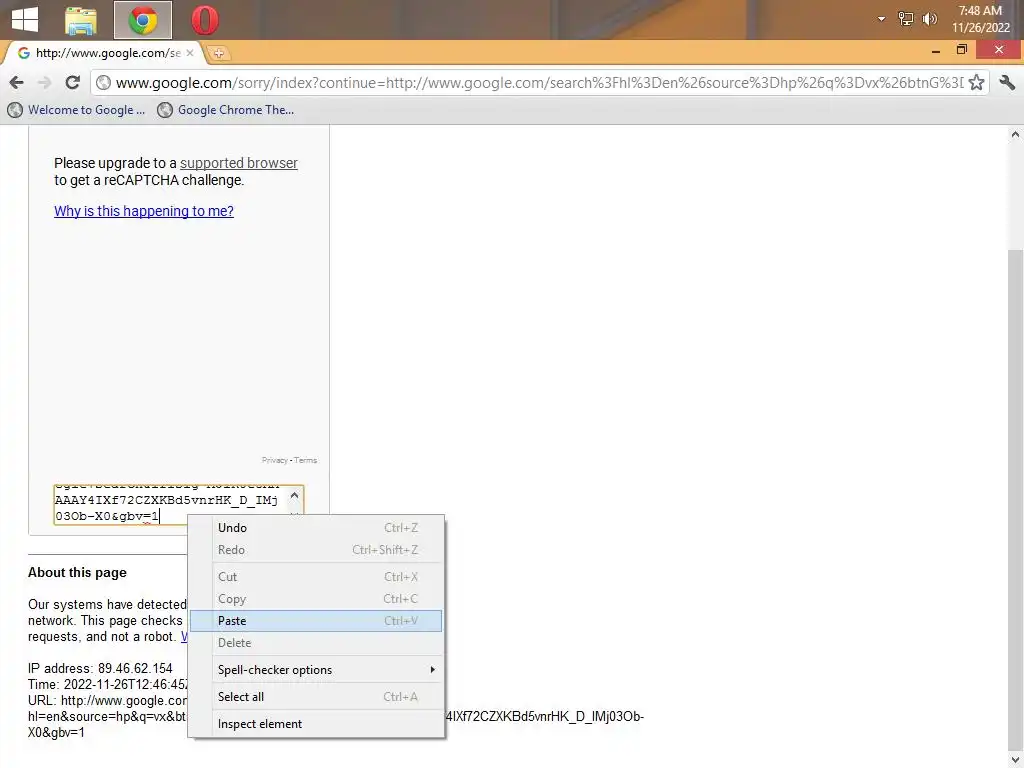Open a new tab button
Viewport: 1024px width, 768px height.
219,53
